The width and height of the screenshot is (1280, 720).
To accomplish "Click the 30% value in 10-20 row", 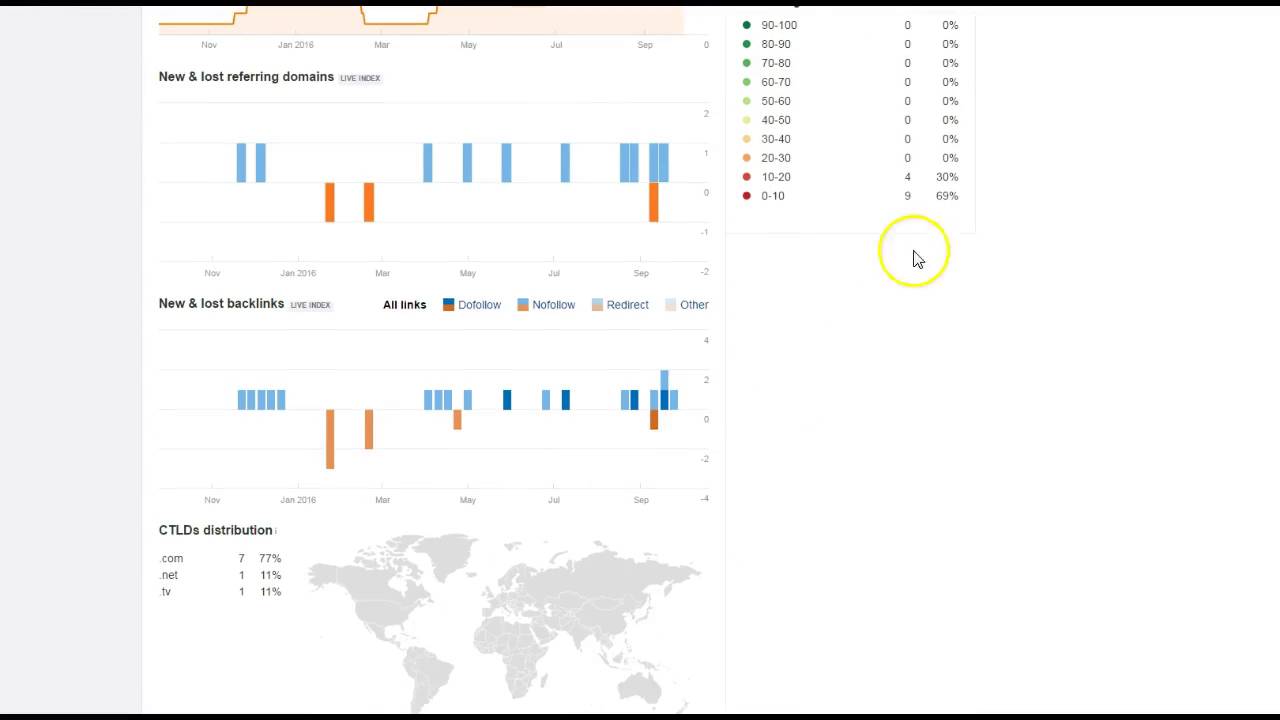I will (x=946, y=177).
